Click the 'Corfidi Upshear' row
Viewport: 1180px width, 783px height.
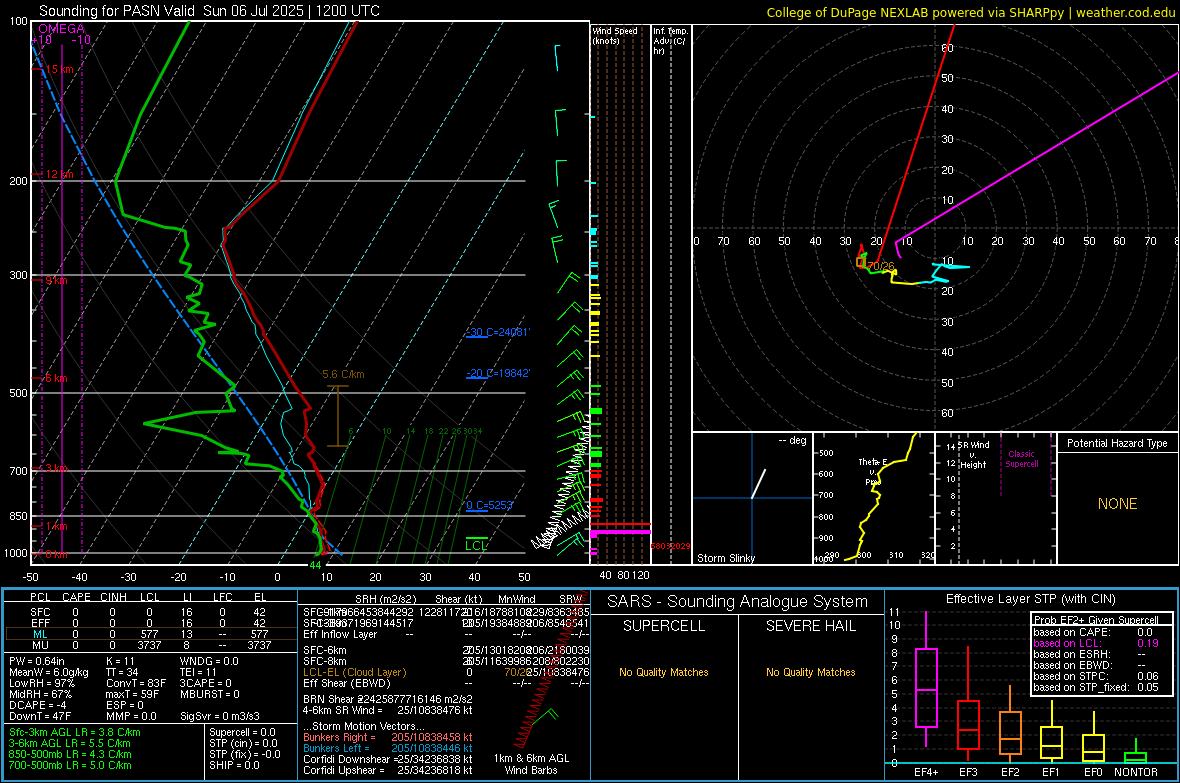point(388,770)
